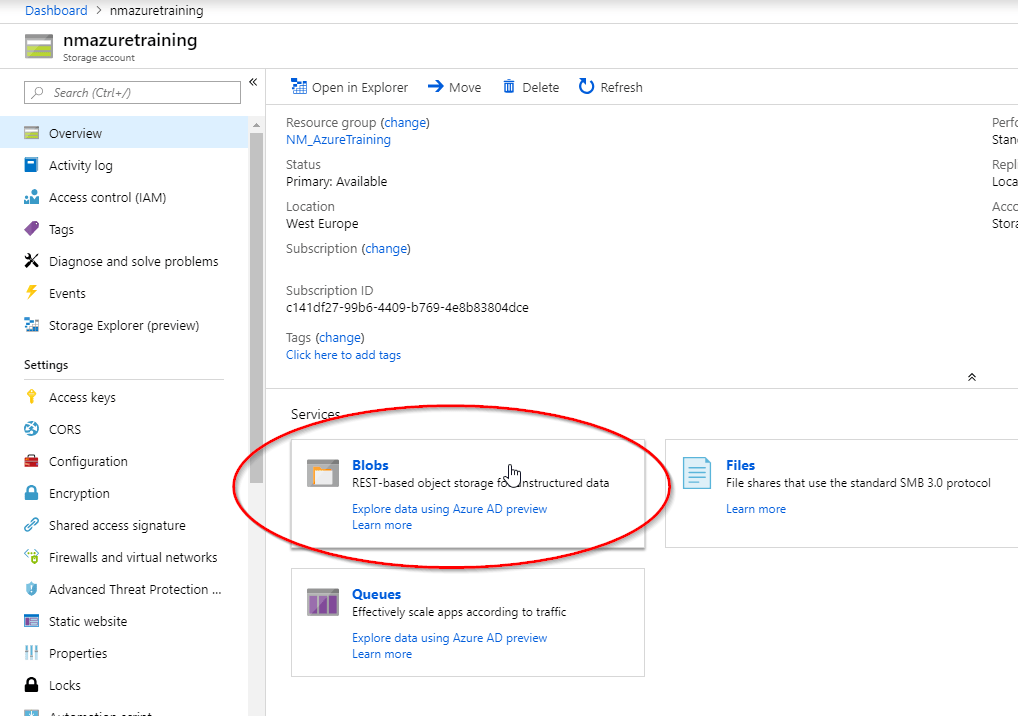
Task: Open the Blobs service icon
Action: (323, 474)
